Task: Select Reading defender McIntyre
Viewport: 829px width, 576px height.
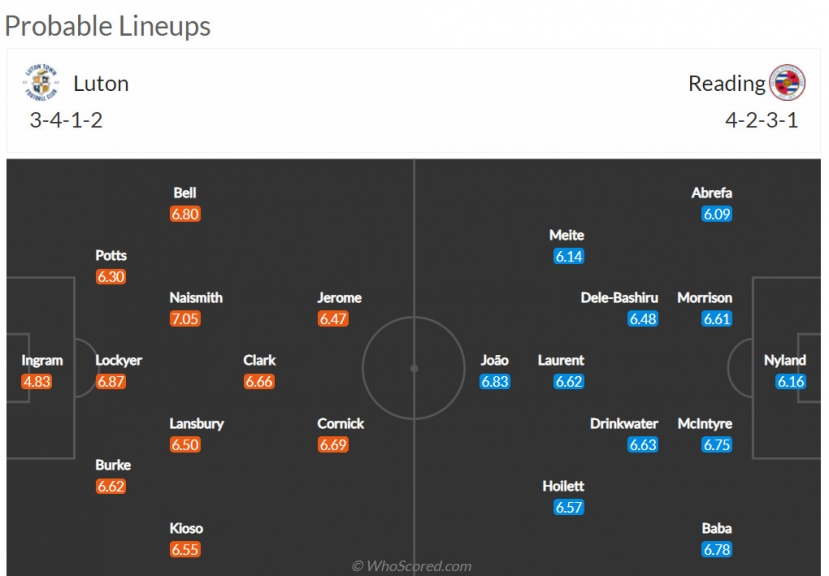Action: 705,424
